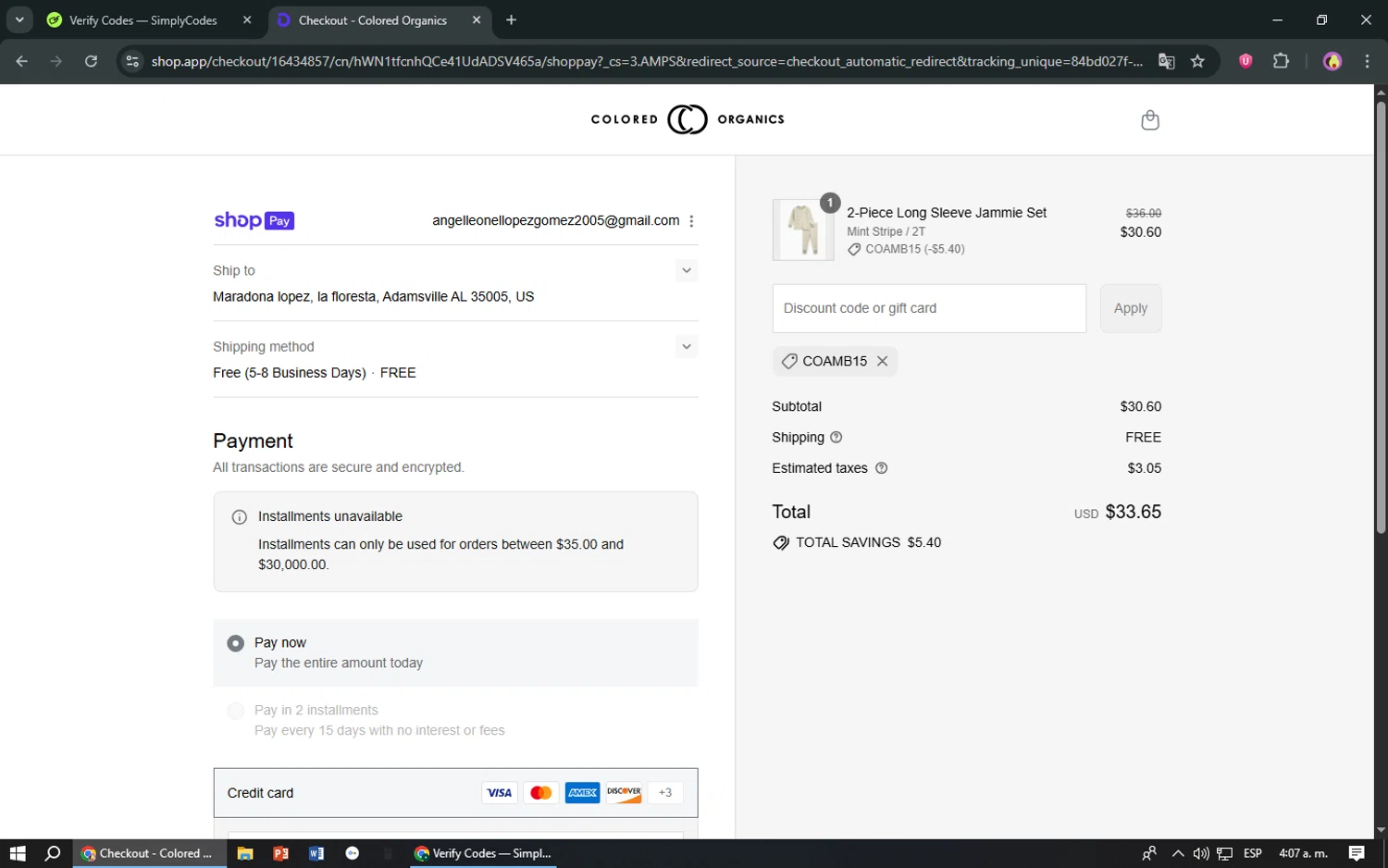
Task: Open Estimated taxes help icon
Action: [881, 468]
